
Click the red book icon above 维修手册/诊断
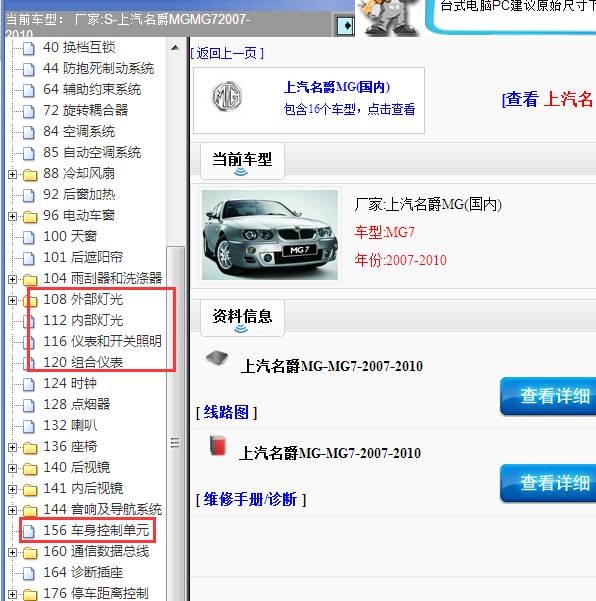coord(218,445)
